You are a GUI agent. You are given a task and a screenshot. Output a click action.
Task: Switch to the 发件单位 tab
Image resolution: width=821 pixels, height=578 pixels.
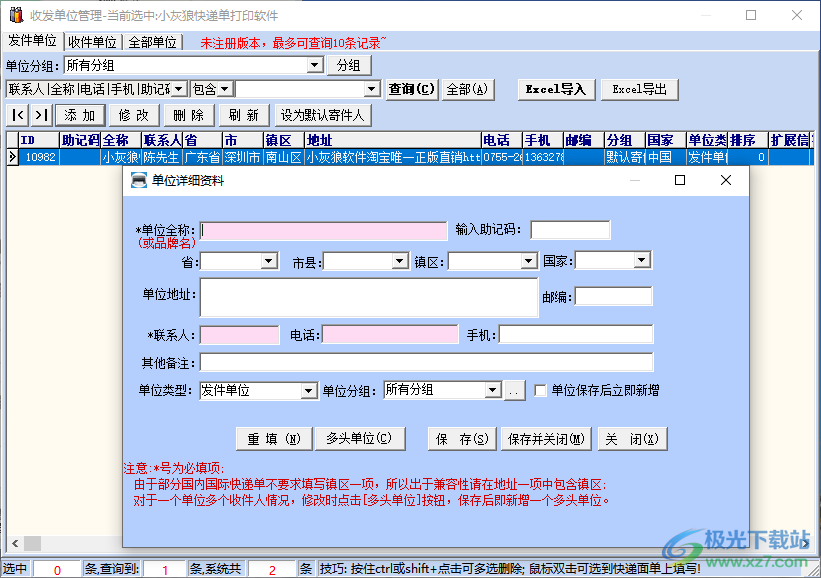pos(32,41)
